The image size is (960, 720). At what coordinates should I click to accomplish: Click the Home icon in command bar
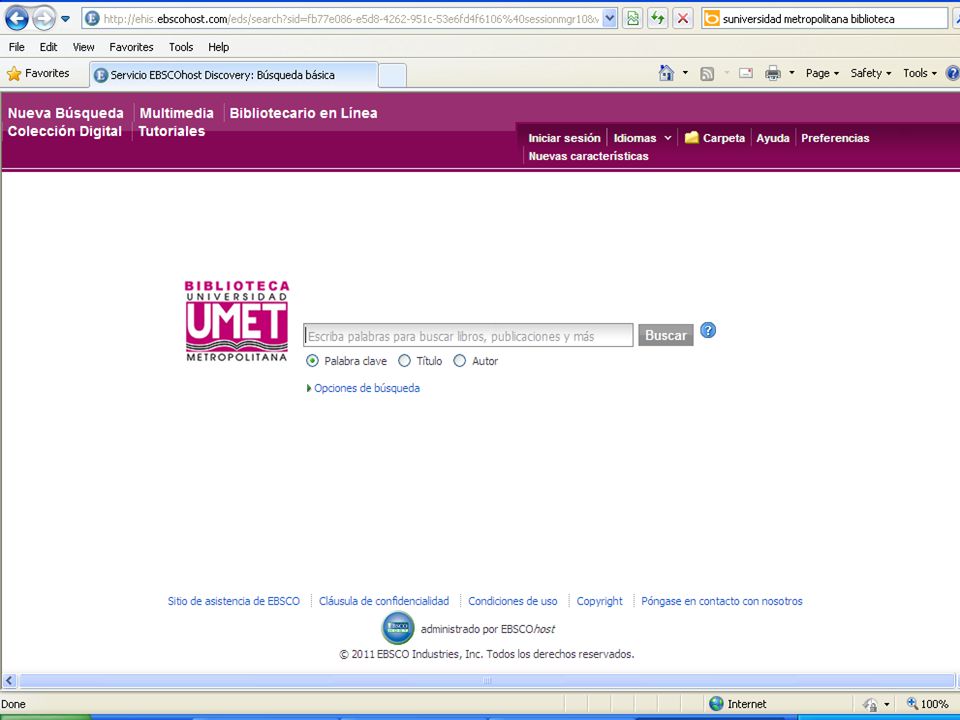pyautogui.click(x=666, y=73)
